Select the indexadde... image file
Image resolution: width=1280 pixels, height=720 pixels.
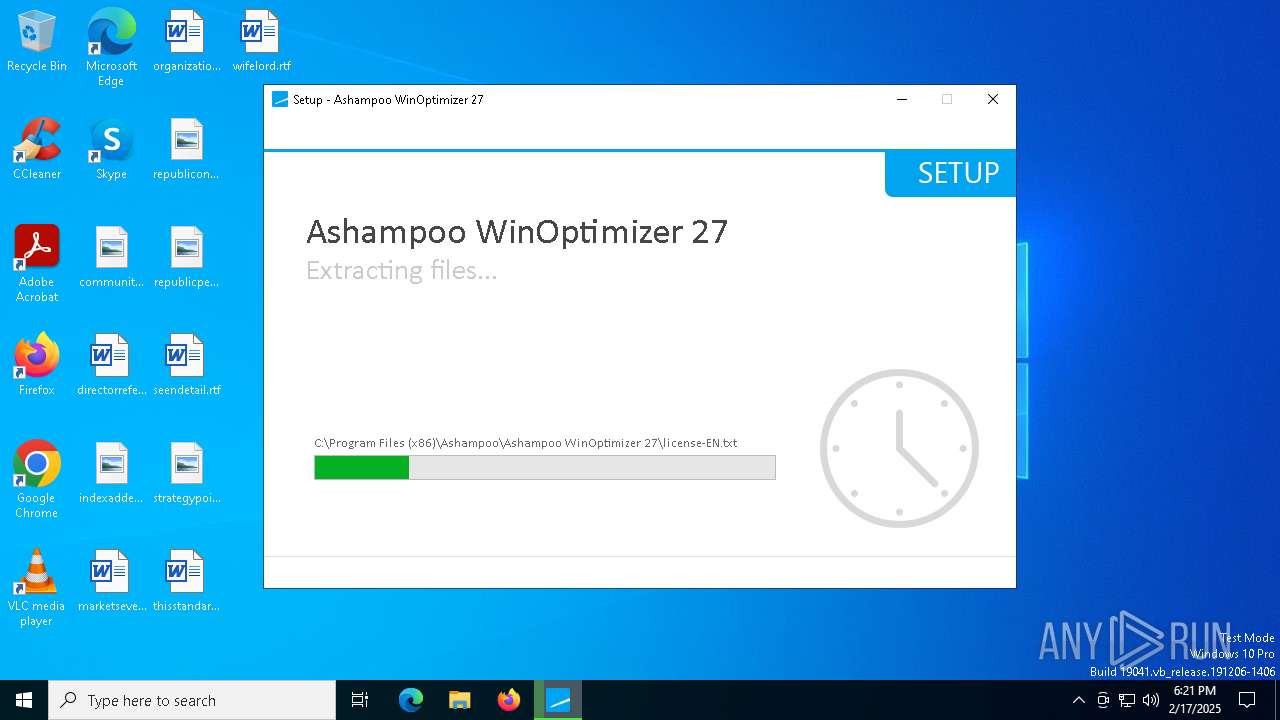[111, 473]
